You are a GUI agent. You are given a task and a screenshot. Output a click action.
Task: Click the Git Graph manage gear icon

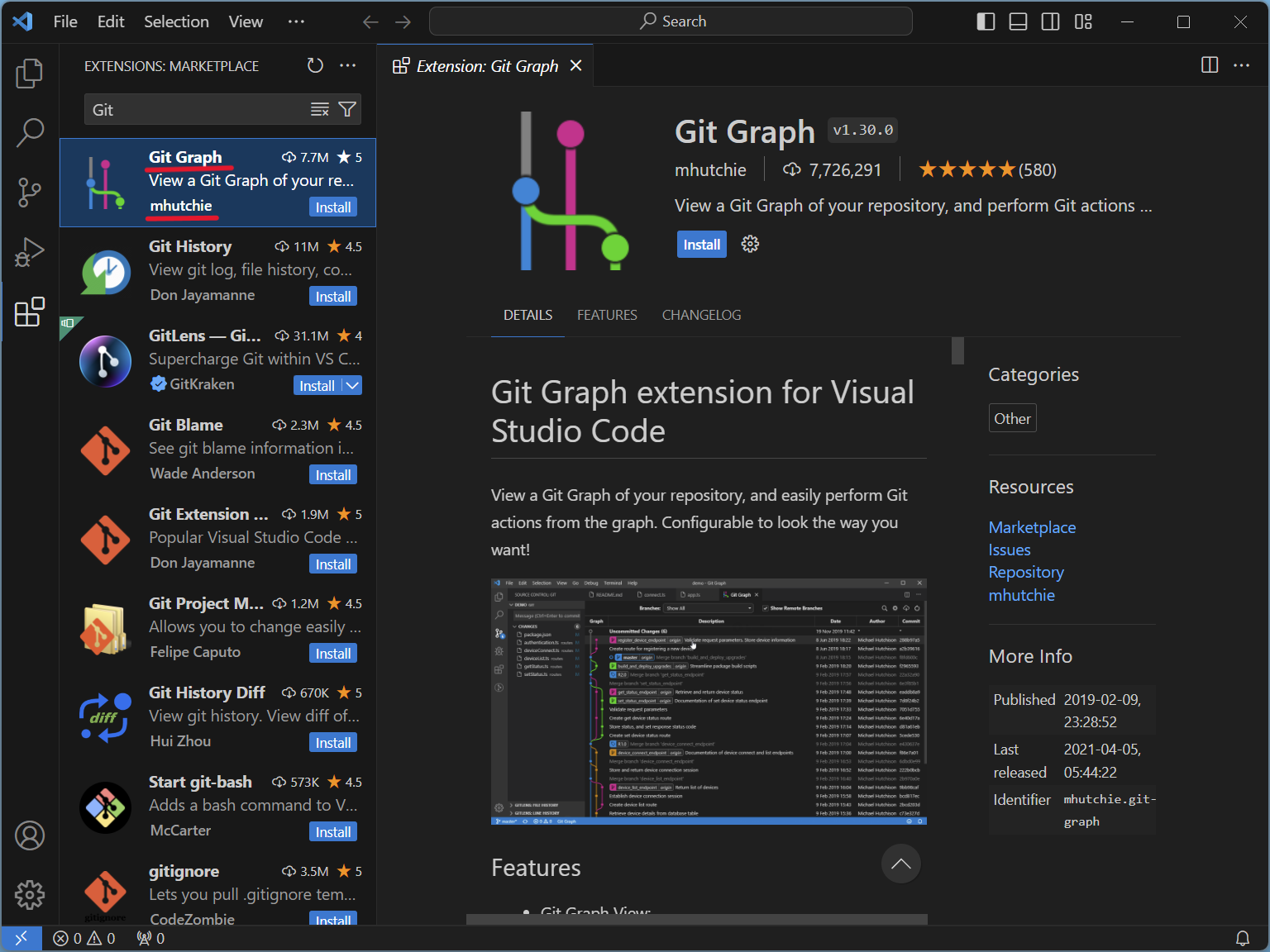[750, 245]
